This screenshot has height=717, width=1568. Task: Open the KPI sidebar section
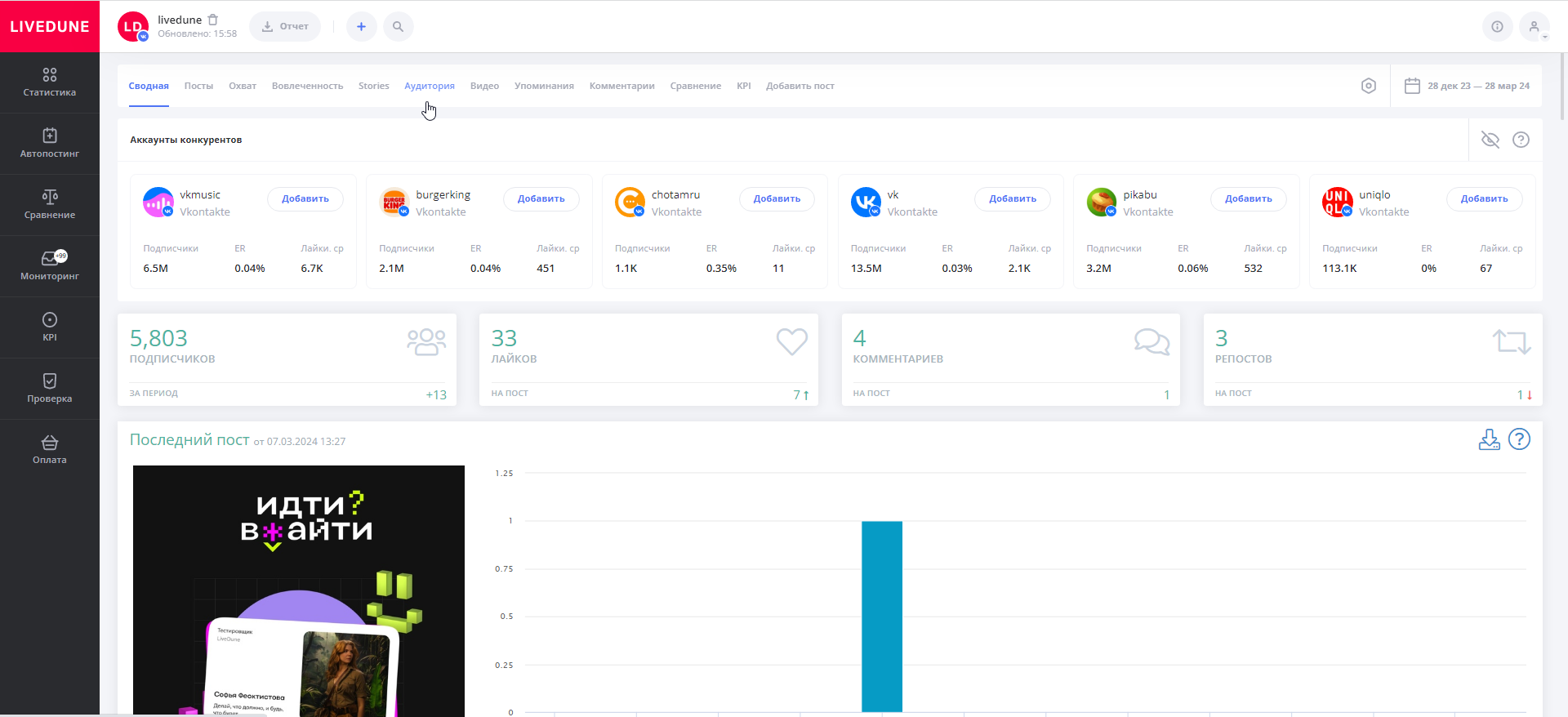point(50,327)
